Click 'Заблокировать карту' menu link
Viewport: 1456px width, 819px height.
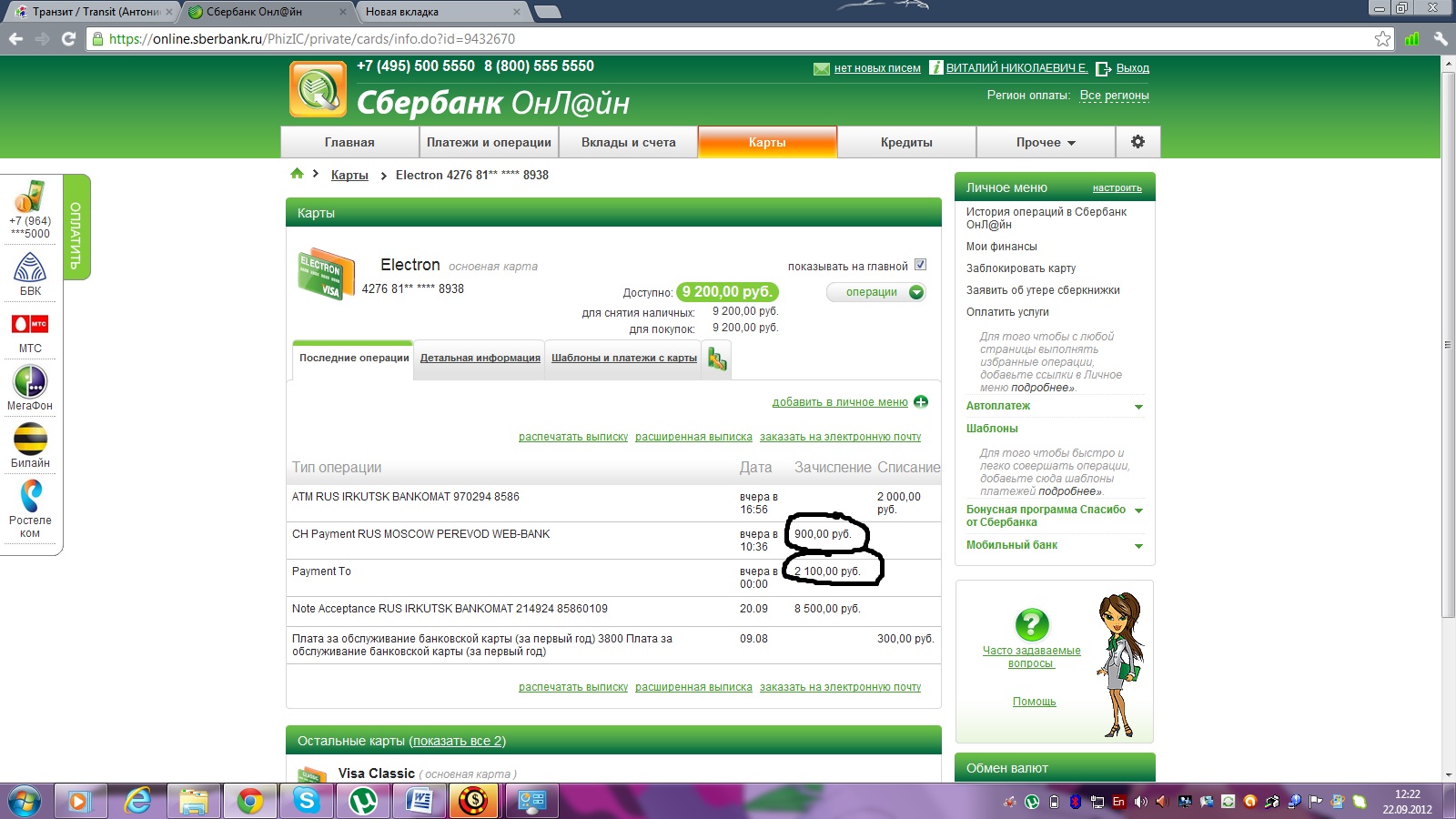point(1021,268)
